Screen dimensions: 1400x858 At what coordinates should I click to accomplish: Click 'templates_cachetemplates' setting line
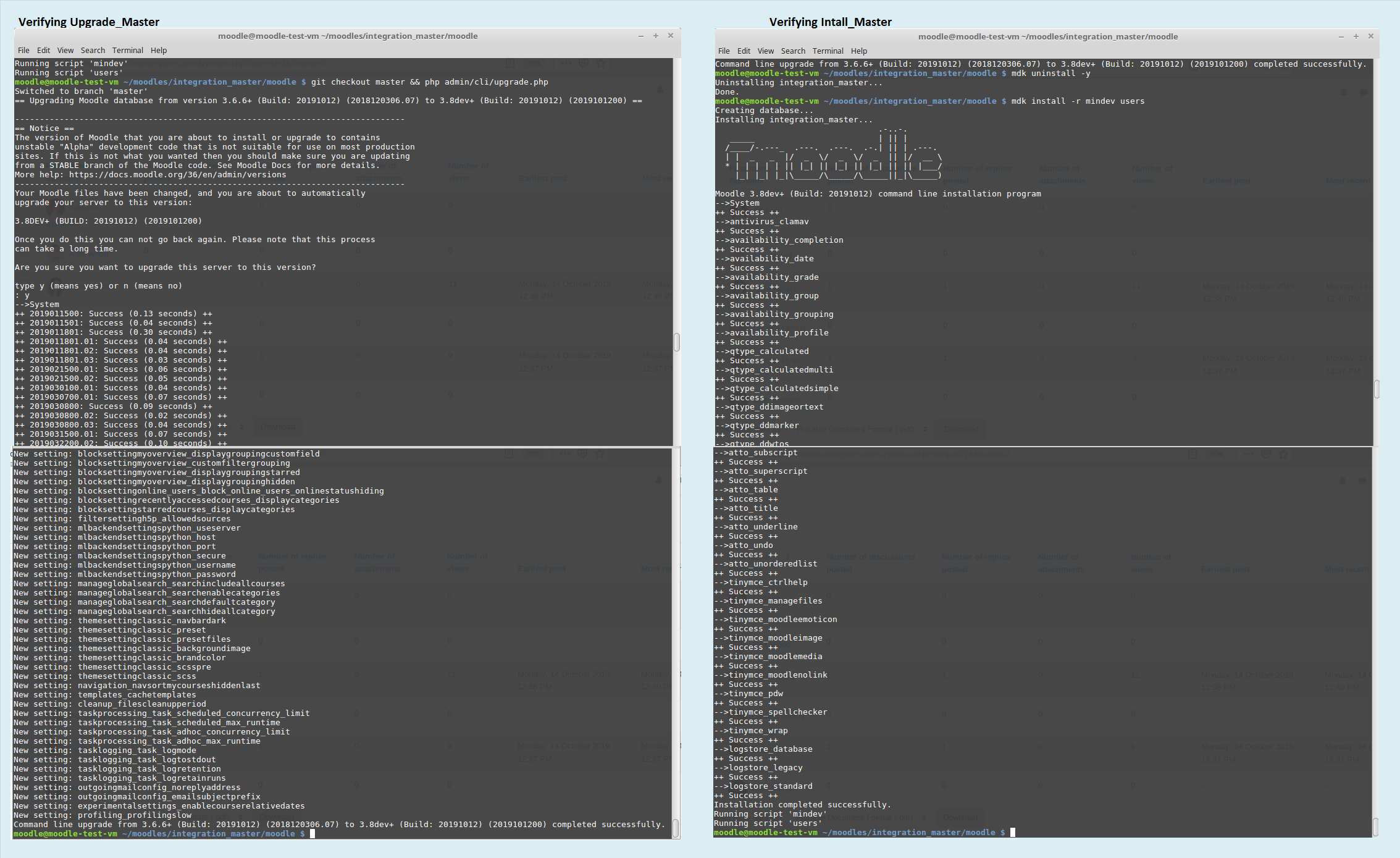pyautogui.click(x=105, y=695)
